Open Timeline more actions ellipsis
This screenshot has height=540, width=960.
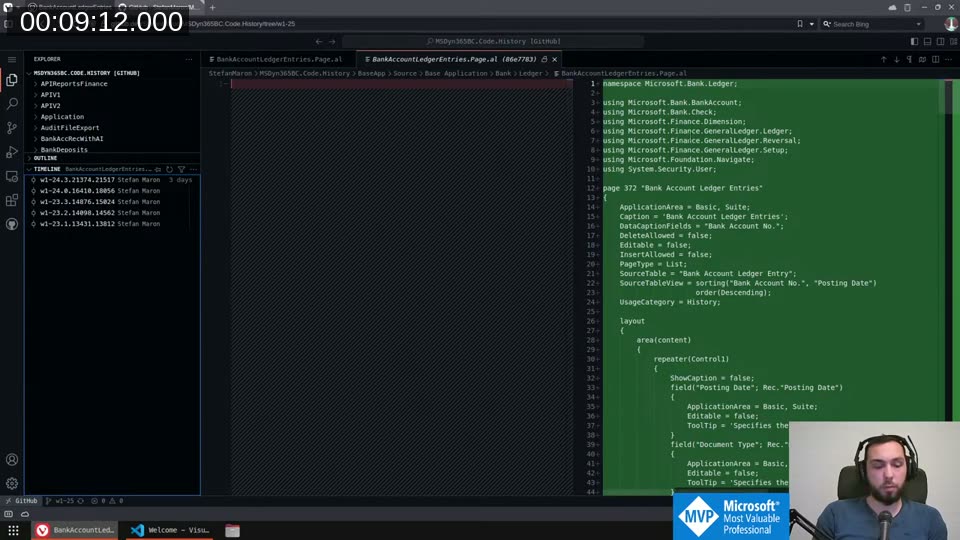pyautogui.click(x=193, y=169)
